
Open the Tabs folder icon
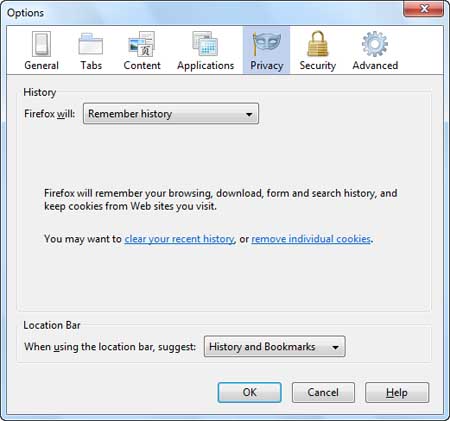[91, 44]
